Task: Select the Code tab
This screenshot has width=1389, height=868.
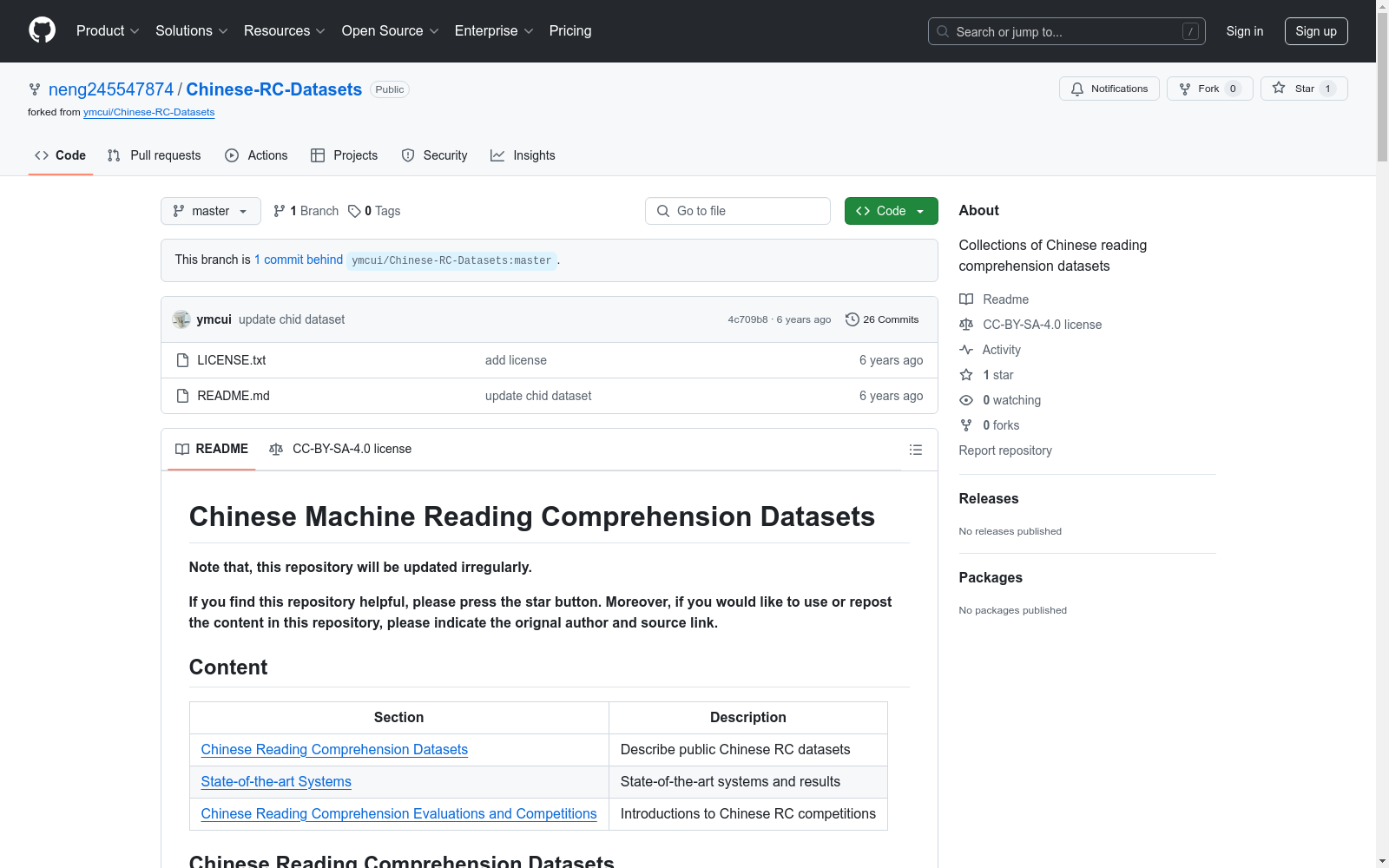Action: (61, 155)
